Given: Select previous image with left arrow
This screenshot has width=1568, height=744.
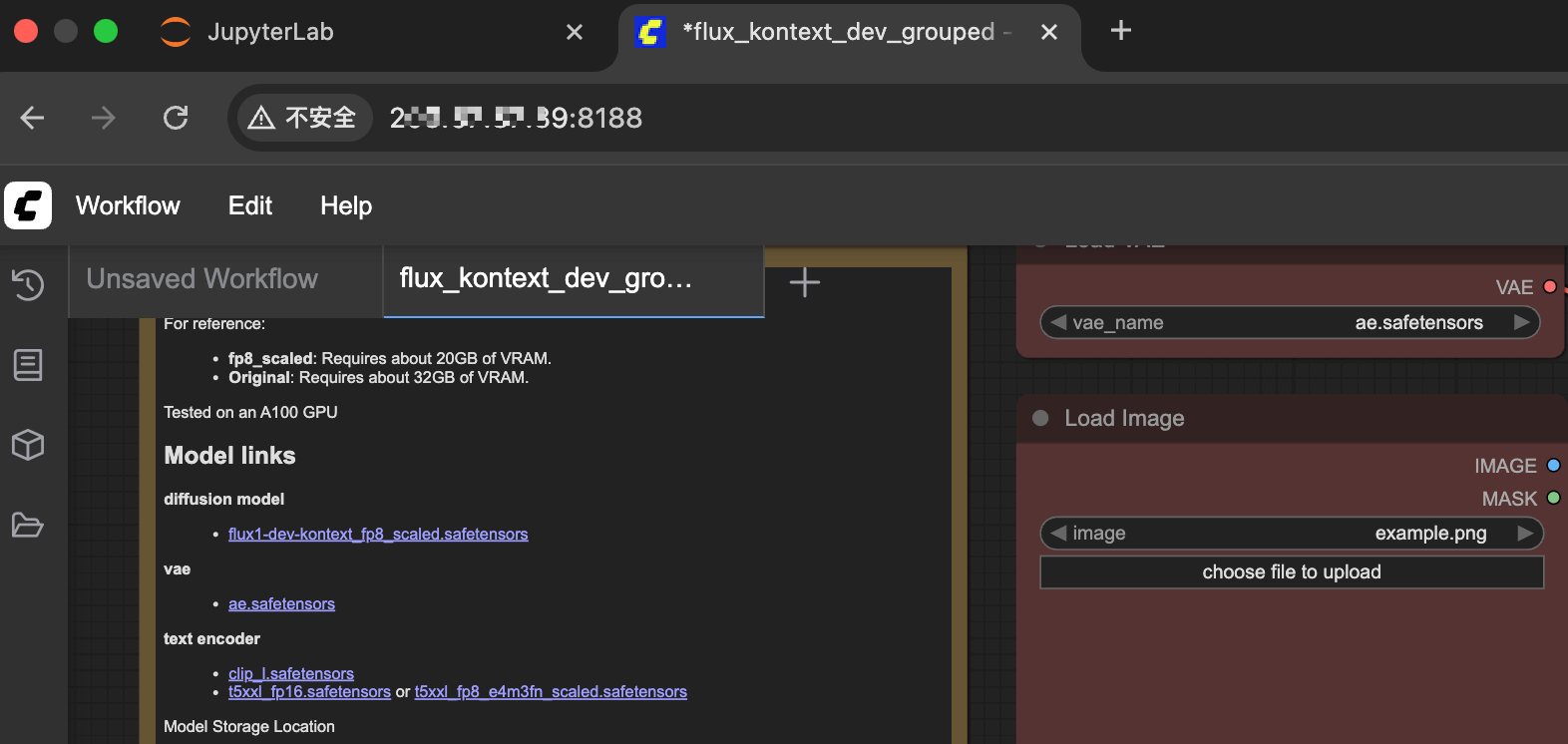Looking at the screenshot, I should click(x=1058, y=534).
